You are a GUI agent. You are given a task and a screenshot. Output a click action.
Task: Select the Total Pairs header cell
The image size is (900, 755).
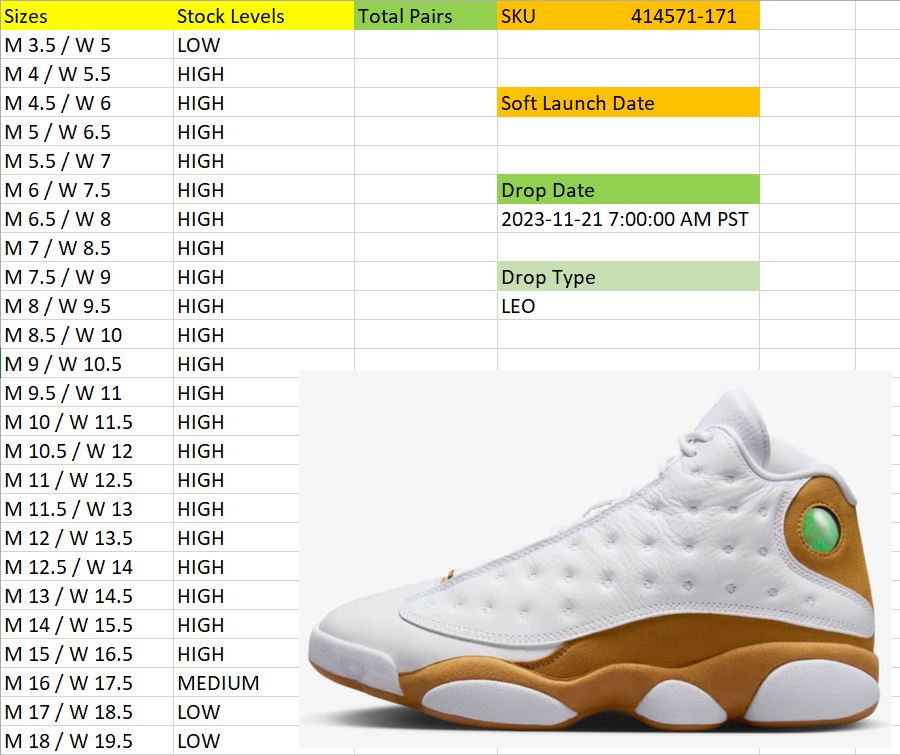pos(425,16)
